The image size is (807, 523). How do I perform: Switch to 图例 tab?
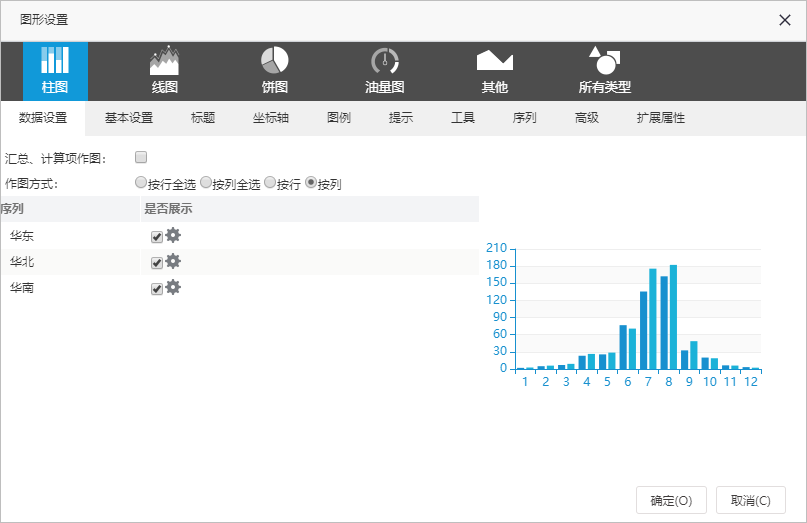339,118
